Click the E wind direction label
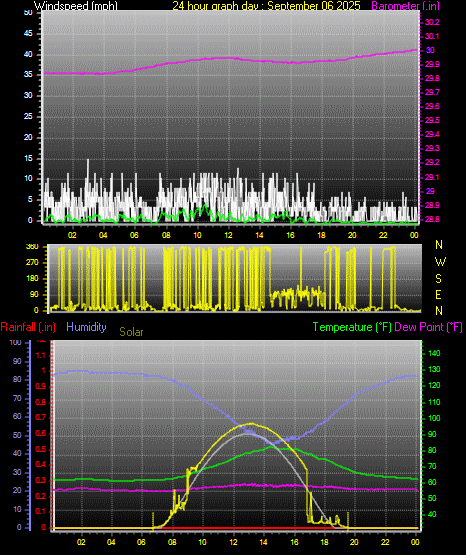 coord(438,294)
